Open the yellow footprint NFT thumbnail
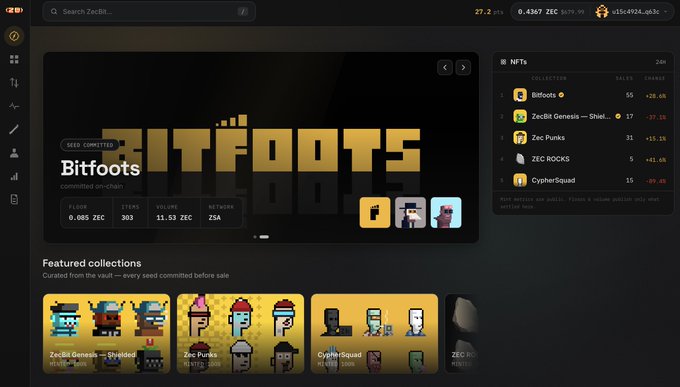680x387 pixels. tap(375, 213)
